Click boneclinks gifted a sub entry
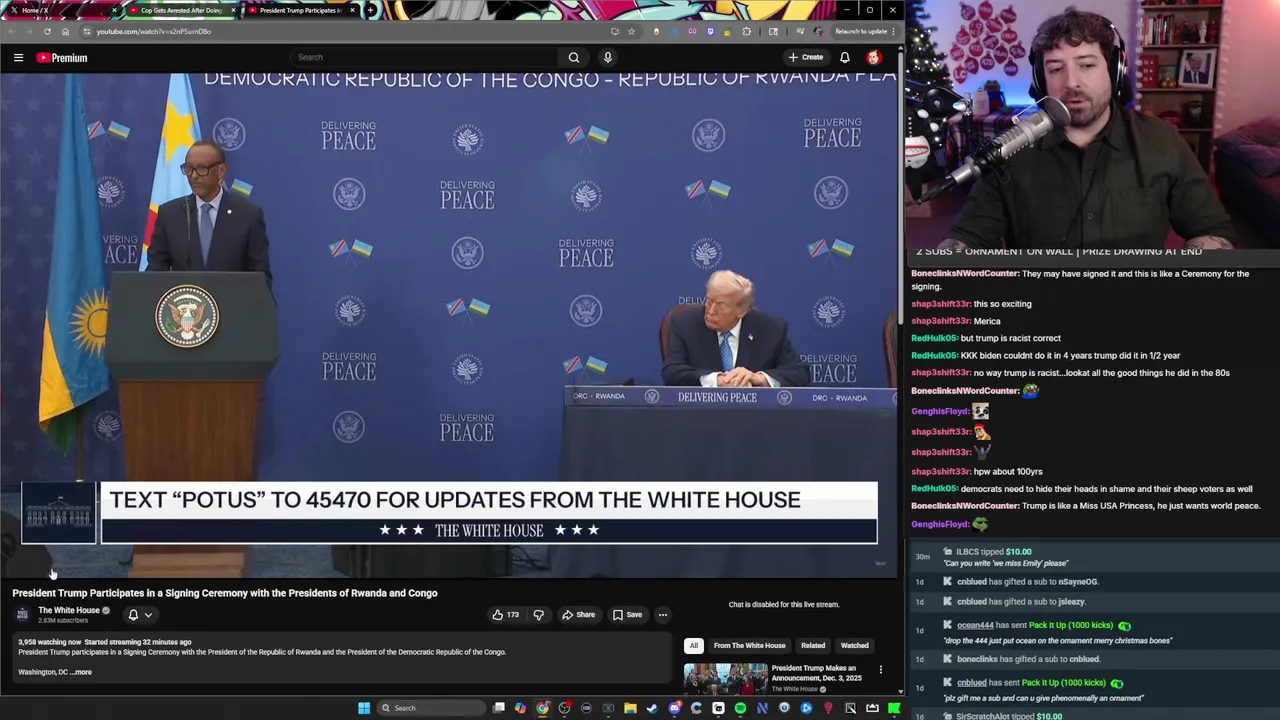Screen dimensions: 1280x720 pos(1093,659)
